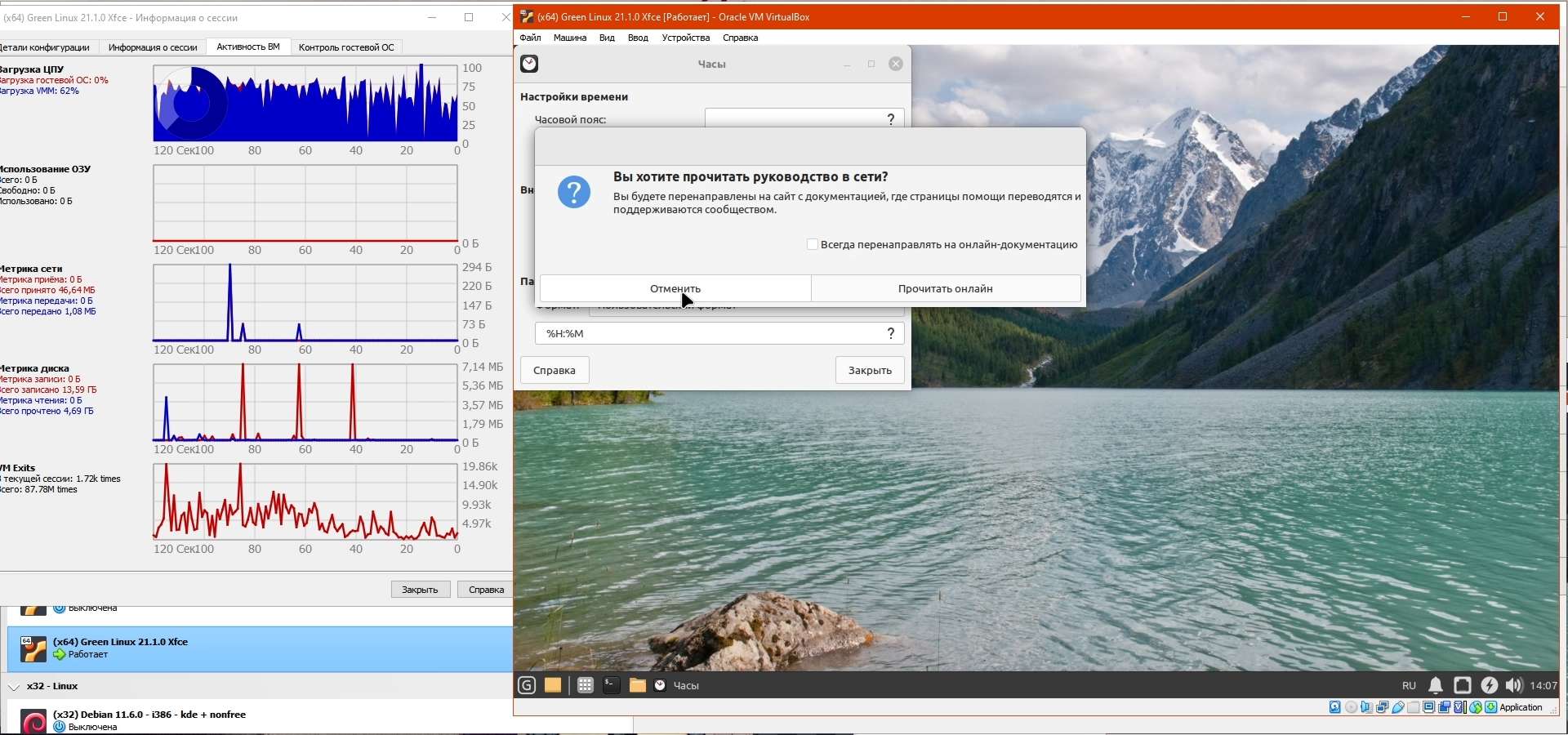Click the clock icon in the Часы title bar
Viewport: 1568px width, 735px height.
[x=529, y=64]
